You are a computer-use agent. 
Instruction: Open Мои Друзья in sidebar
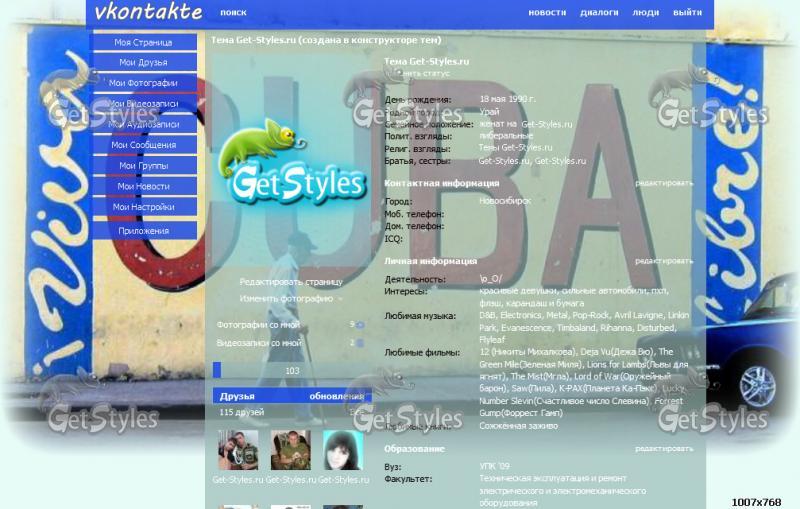coord(143,62)
